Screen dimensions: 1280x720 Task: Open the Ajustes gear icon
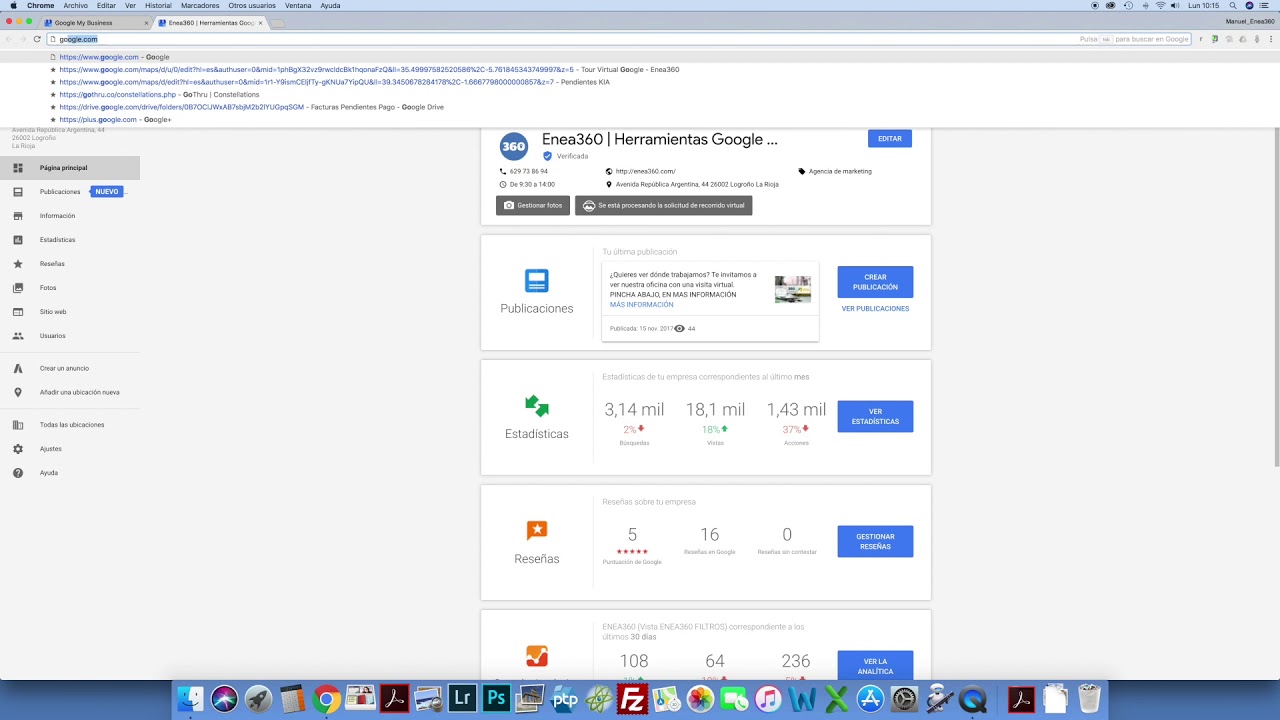coord(18,449)
